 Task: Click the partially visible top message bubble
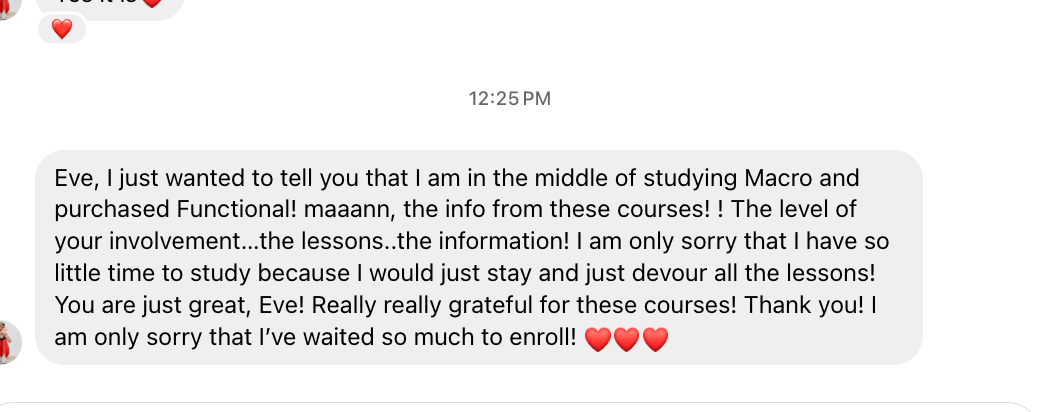click(x=110, y=7)
